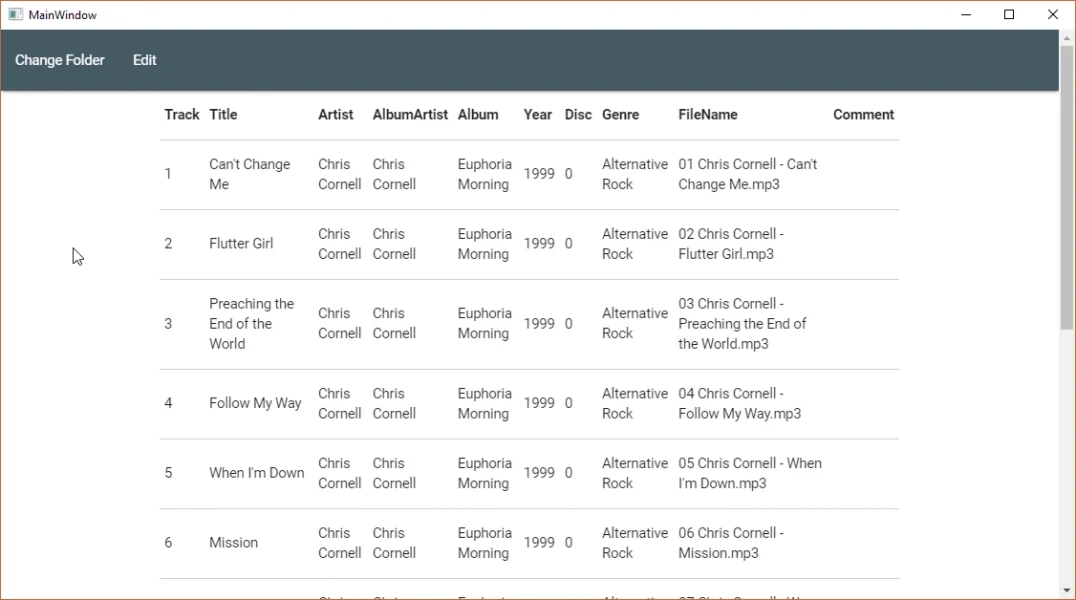Click the MainWindow app icon in title bar

[x=15, y=15]
